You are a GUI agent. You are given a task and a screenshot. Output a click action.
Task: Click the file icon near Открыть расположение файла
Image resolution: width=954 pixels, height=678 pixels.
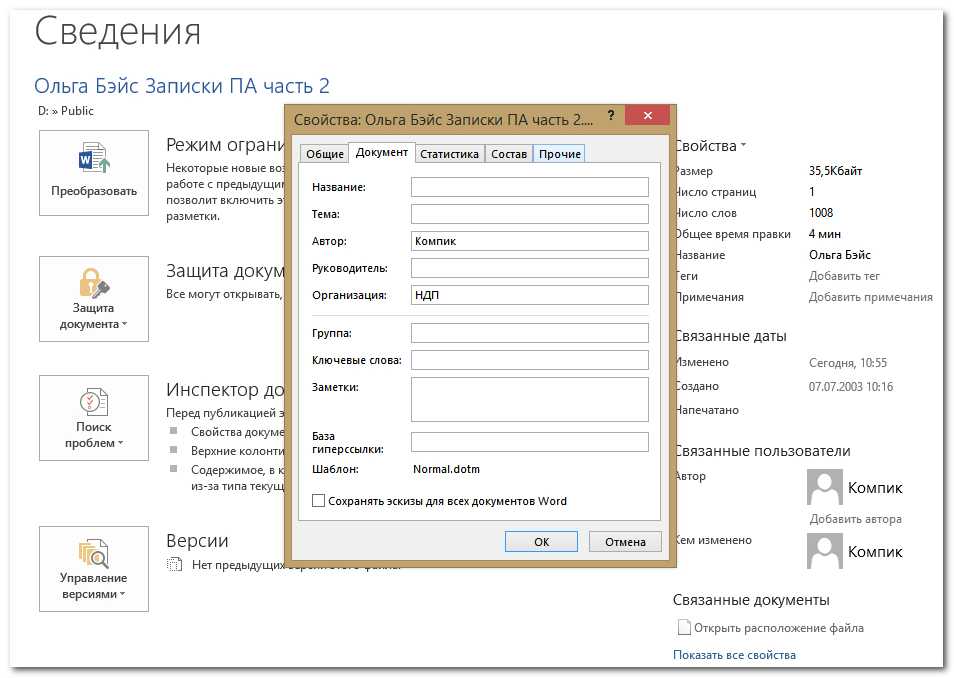click(684, 628)
